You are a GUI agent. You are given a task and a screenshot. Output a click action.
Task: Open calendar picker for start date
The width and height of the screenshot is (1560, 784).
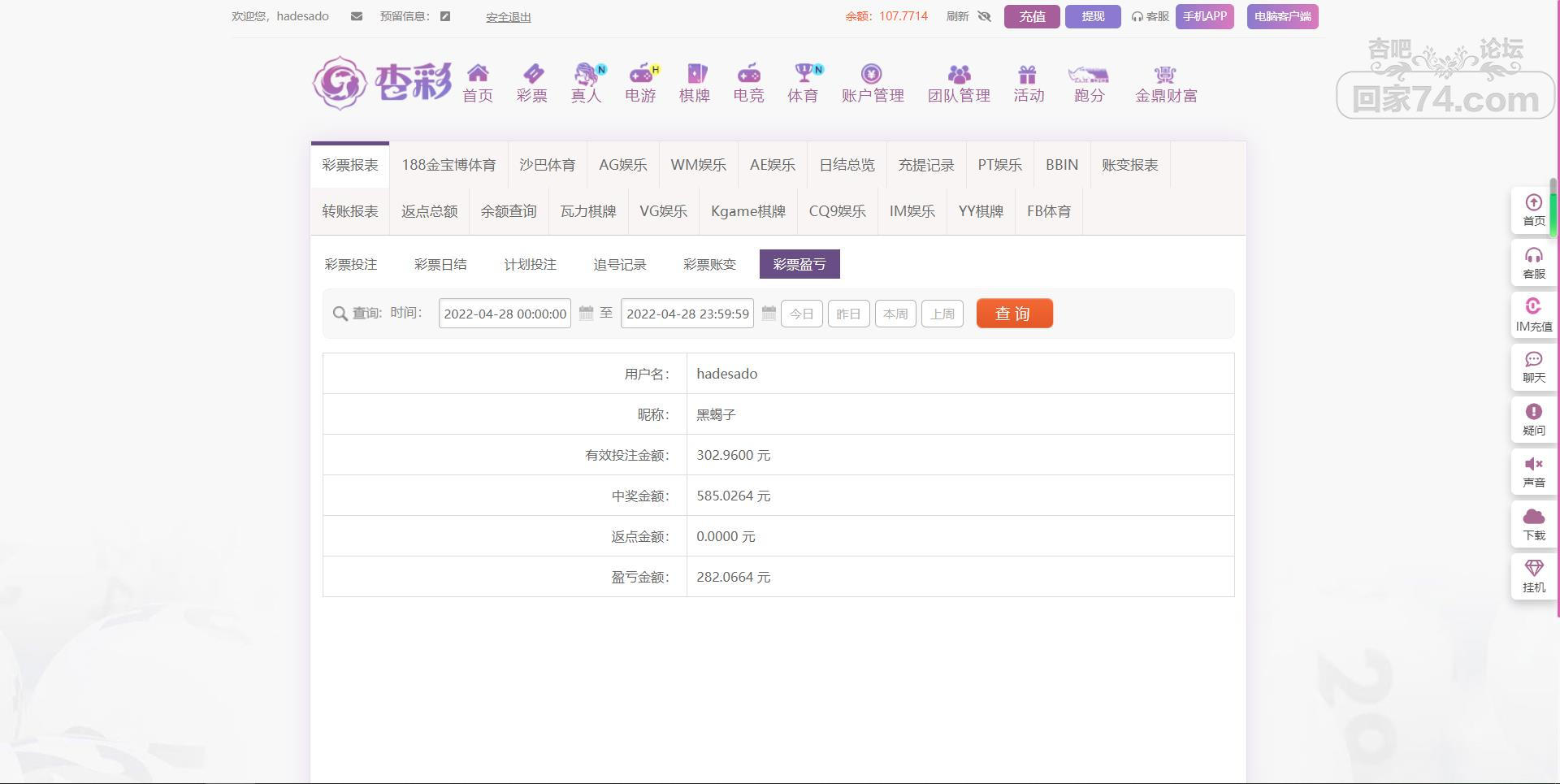(586, 314)
